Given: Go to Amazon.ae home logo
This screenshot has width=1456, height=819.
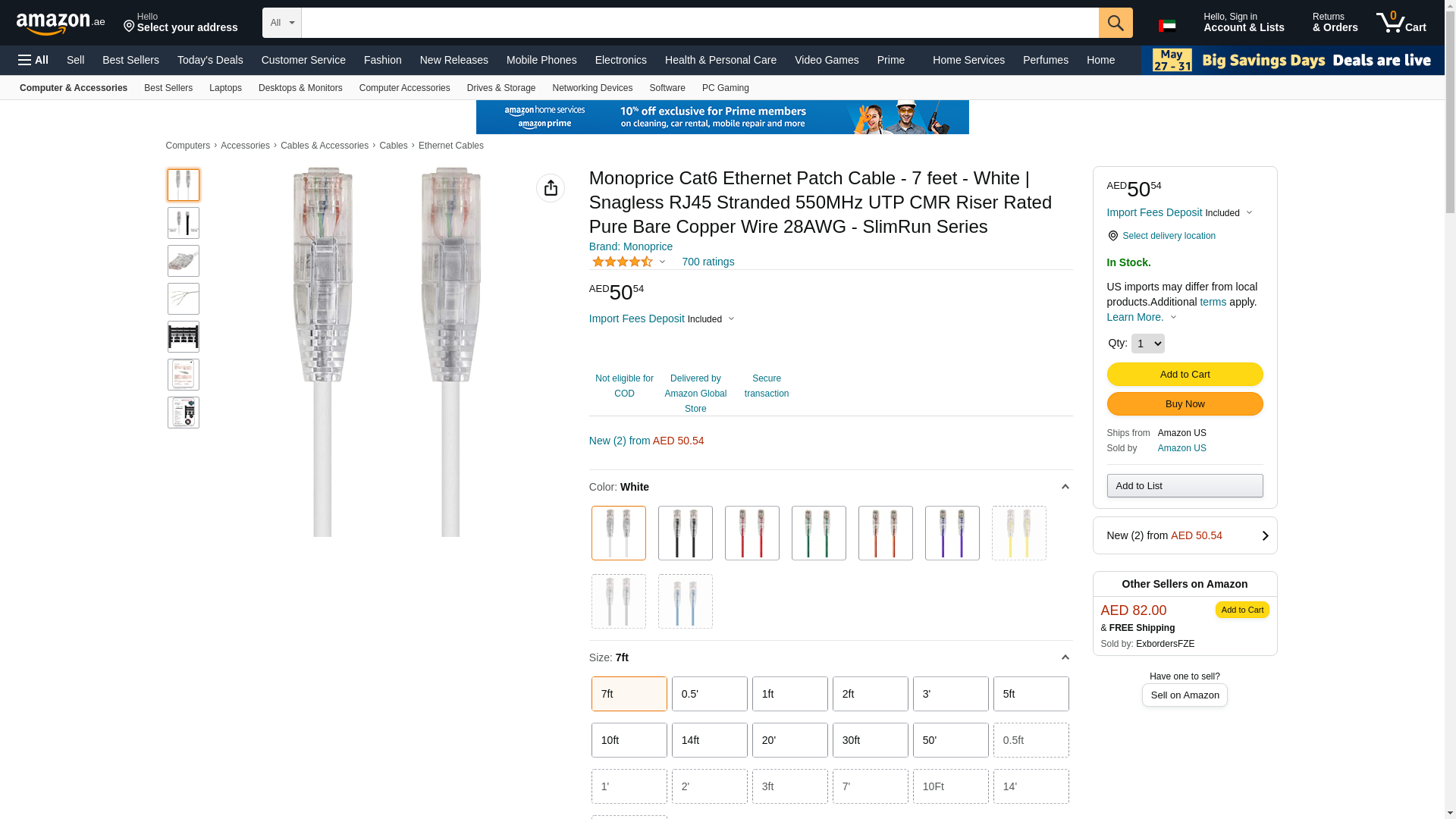Looking at the screenshot, I should click(61, 24).
